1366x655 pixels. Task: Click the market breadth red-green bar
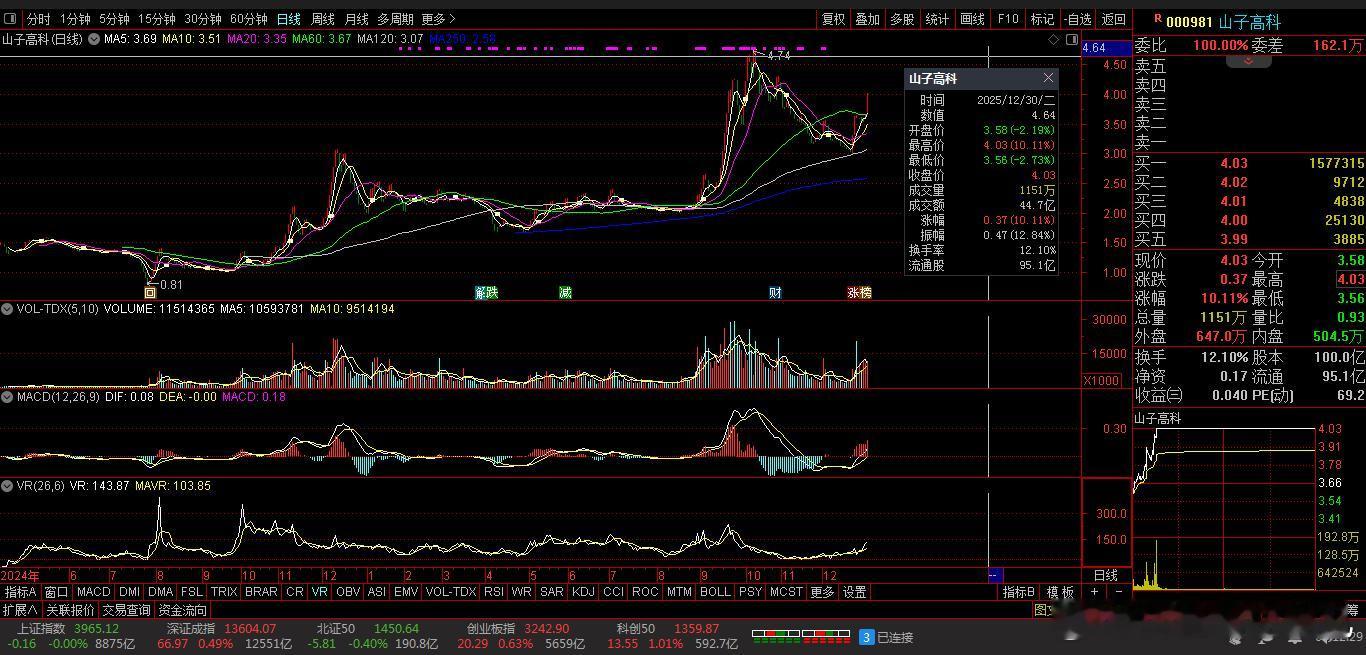pos(801,636)
